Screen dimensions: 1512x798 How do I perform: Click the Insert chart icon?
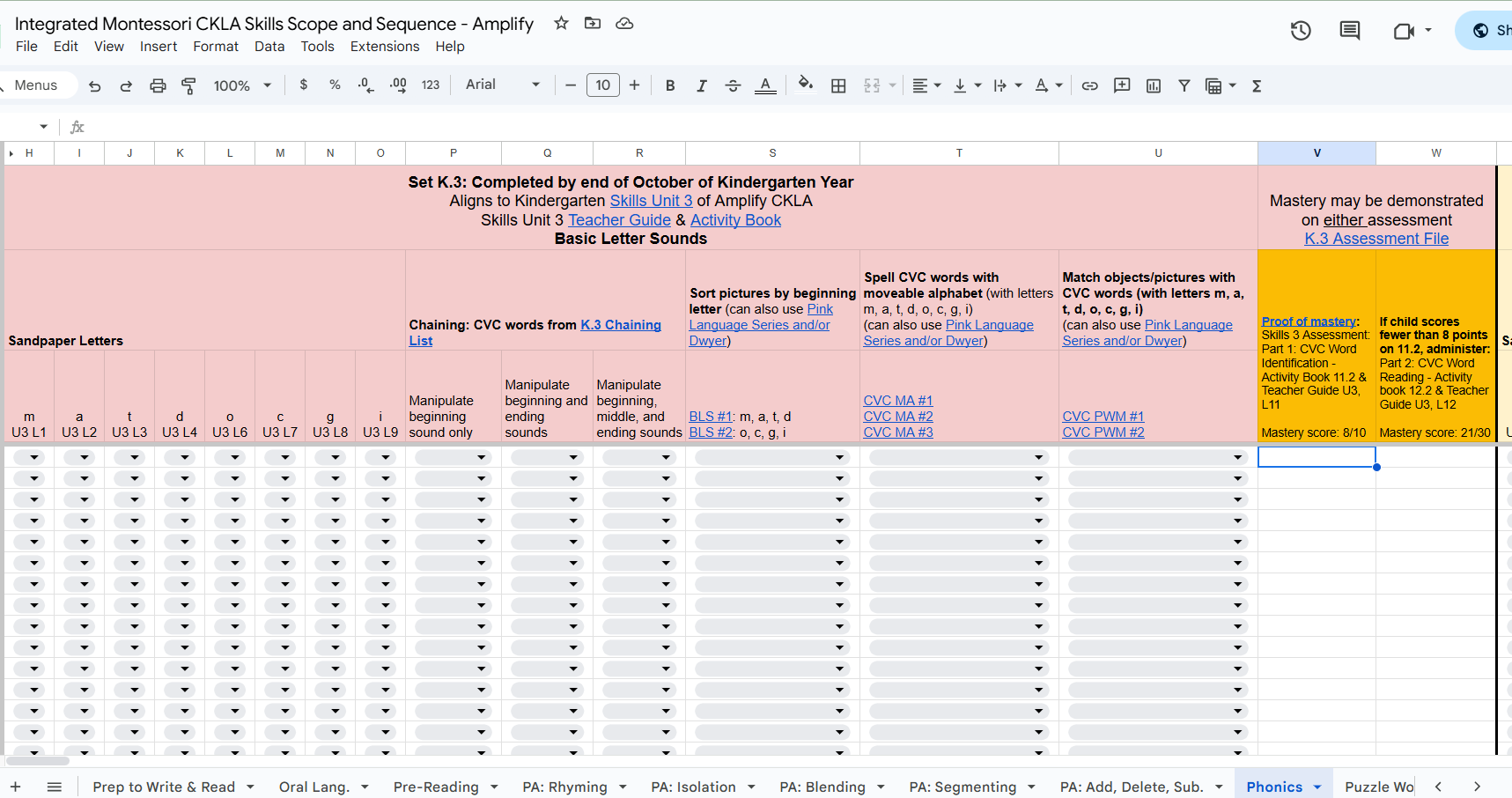1153,85
